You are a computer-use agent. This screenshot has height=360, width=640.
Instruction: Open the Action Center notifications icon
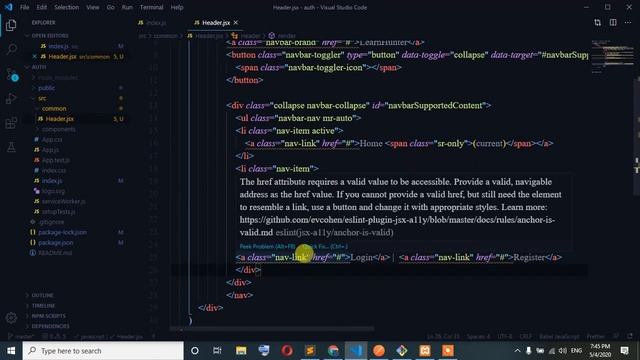click(x=624, y=351)
